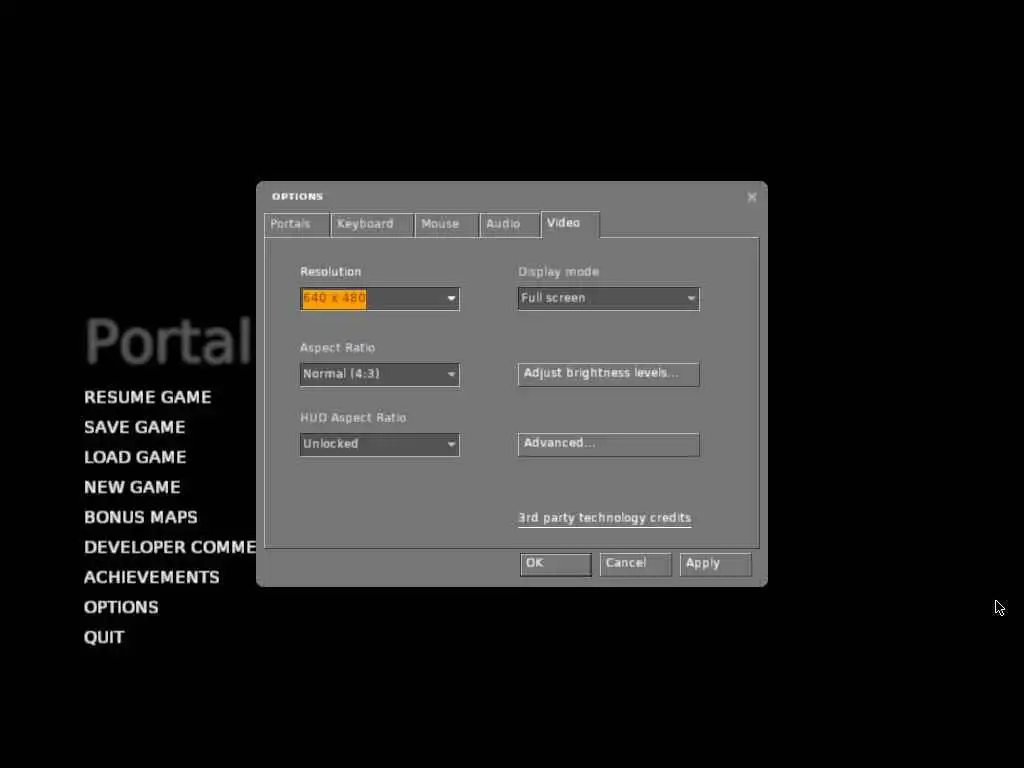Expand the Display mode dropdown
1024x768 pixels.
click(609, 298)
